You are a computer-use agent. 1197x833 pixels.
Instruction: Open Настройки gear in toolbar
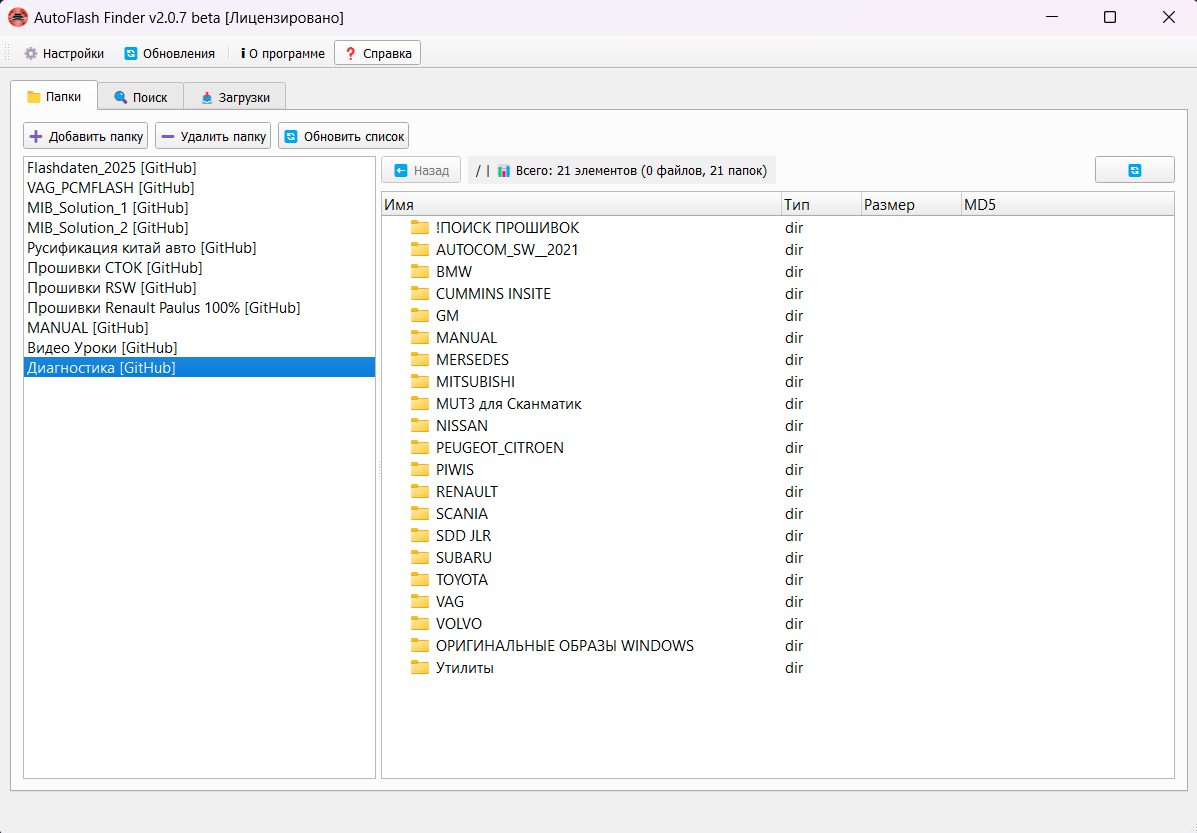pos(31,53)
